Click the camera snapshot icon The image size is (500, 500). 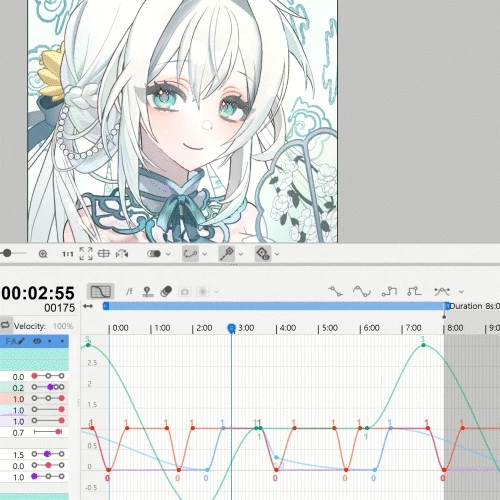184,292
